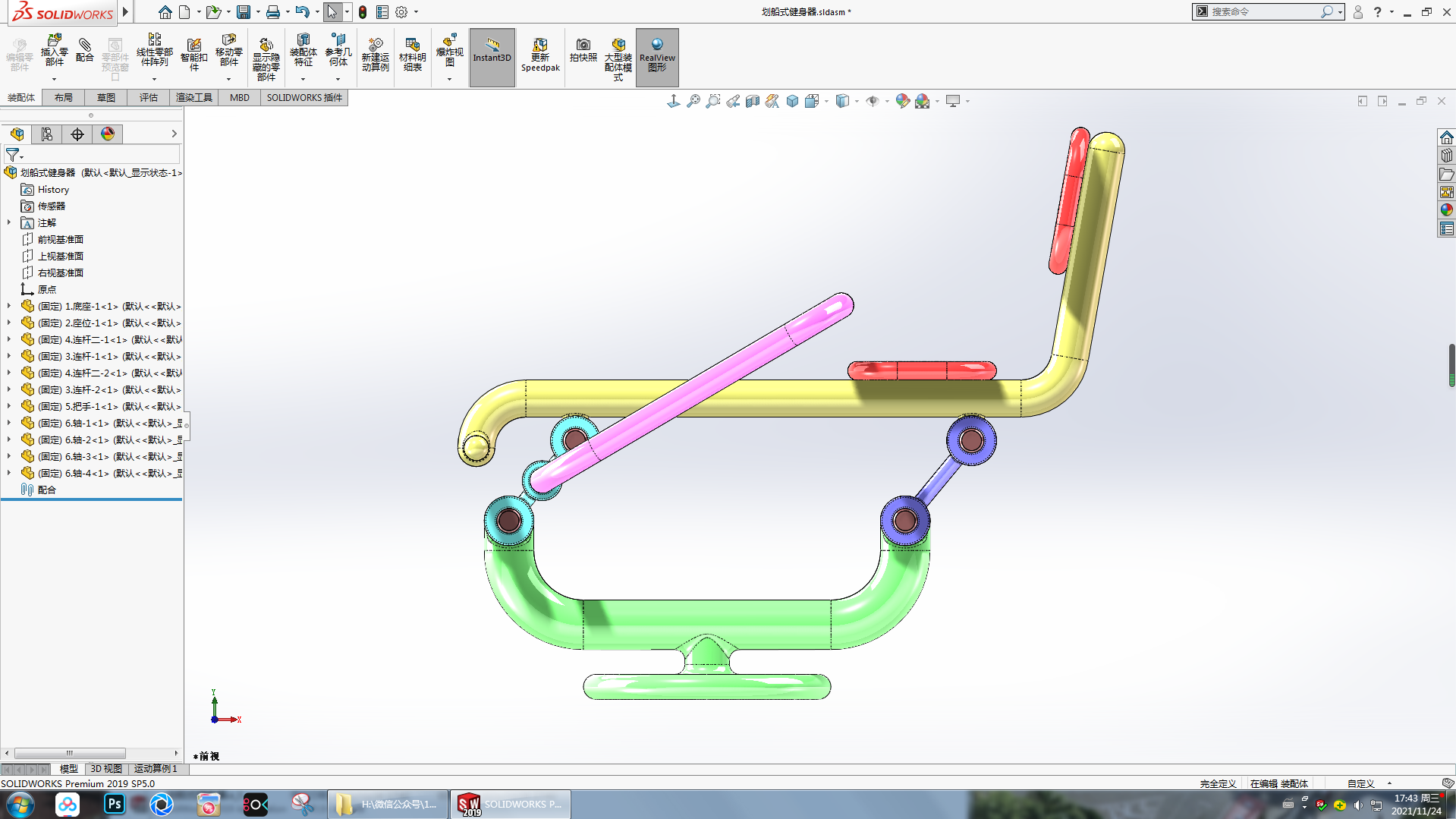Toggle Hide/Show Items eye icon
The height and width of the screenshot is (819, 1456).
tap(873, 101)
